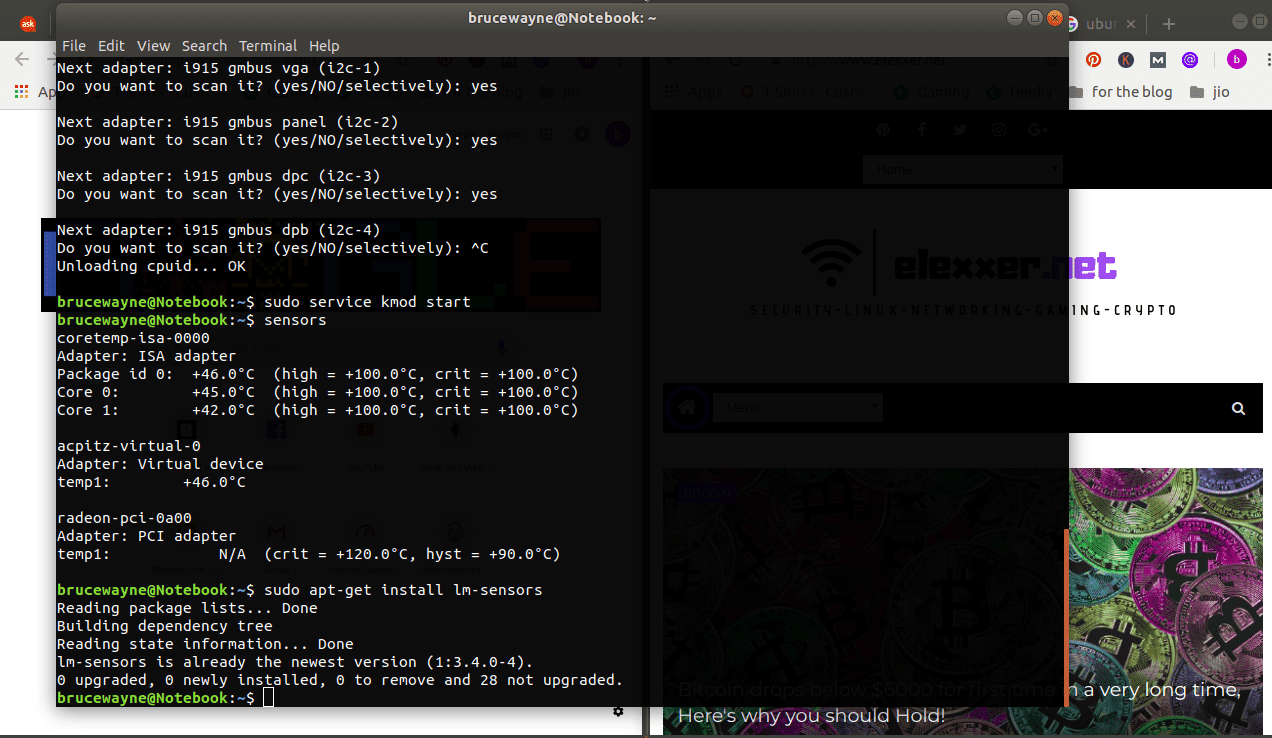
Task: Click the gear icon in the terminal corner
Action: (618, 712)
